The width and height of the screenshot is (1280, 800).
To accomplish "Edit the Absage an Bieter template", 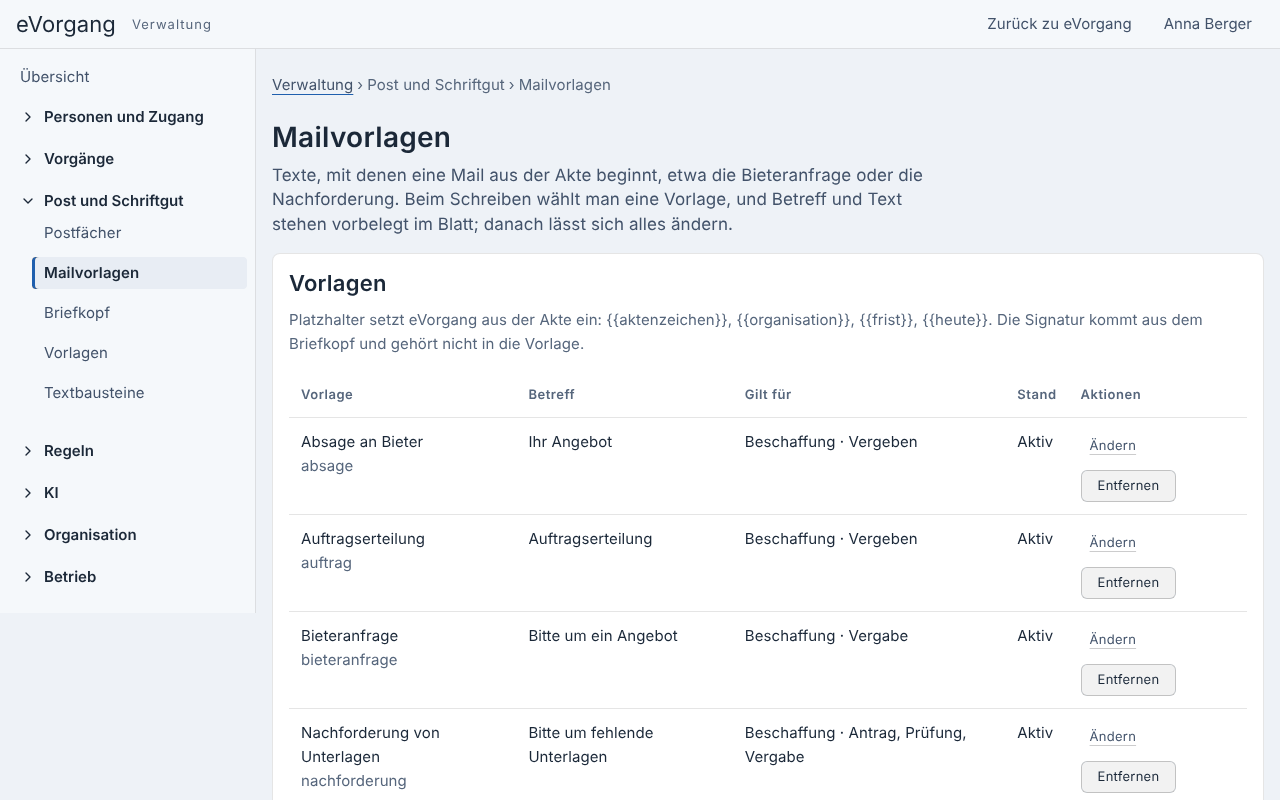I will pos(1112,446).
